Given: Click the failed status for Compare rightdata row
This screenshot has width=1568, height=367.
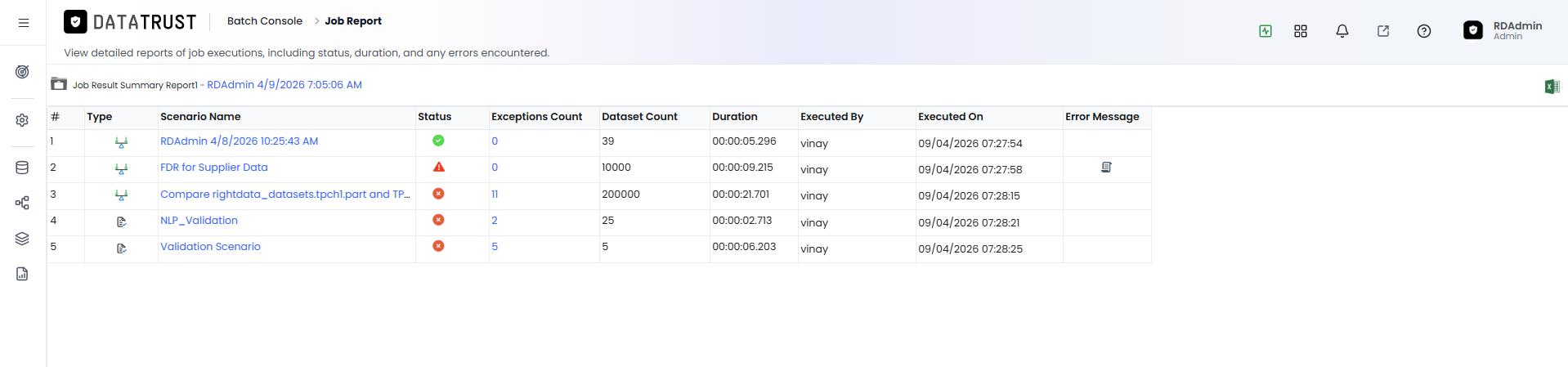Looking at the screenshot, I should (x=438, y=194).
